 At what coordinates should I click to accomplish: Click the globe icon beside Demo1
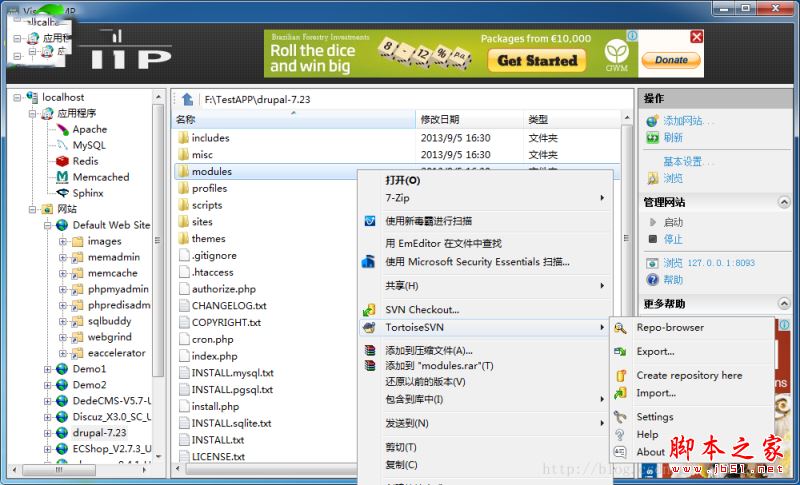[x=62, y=369]
